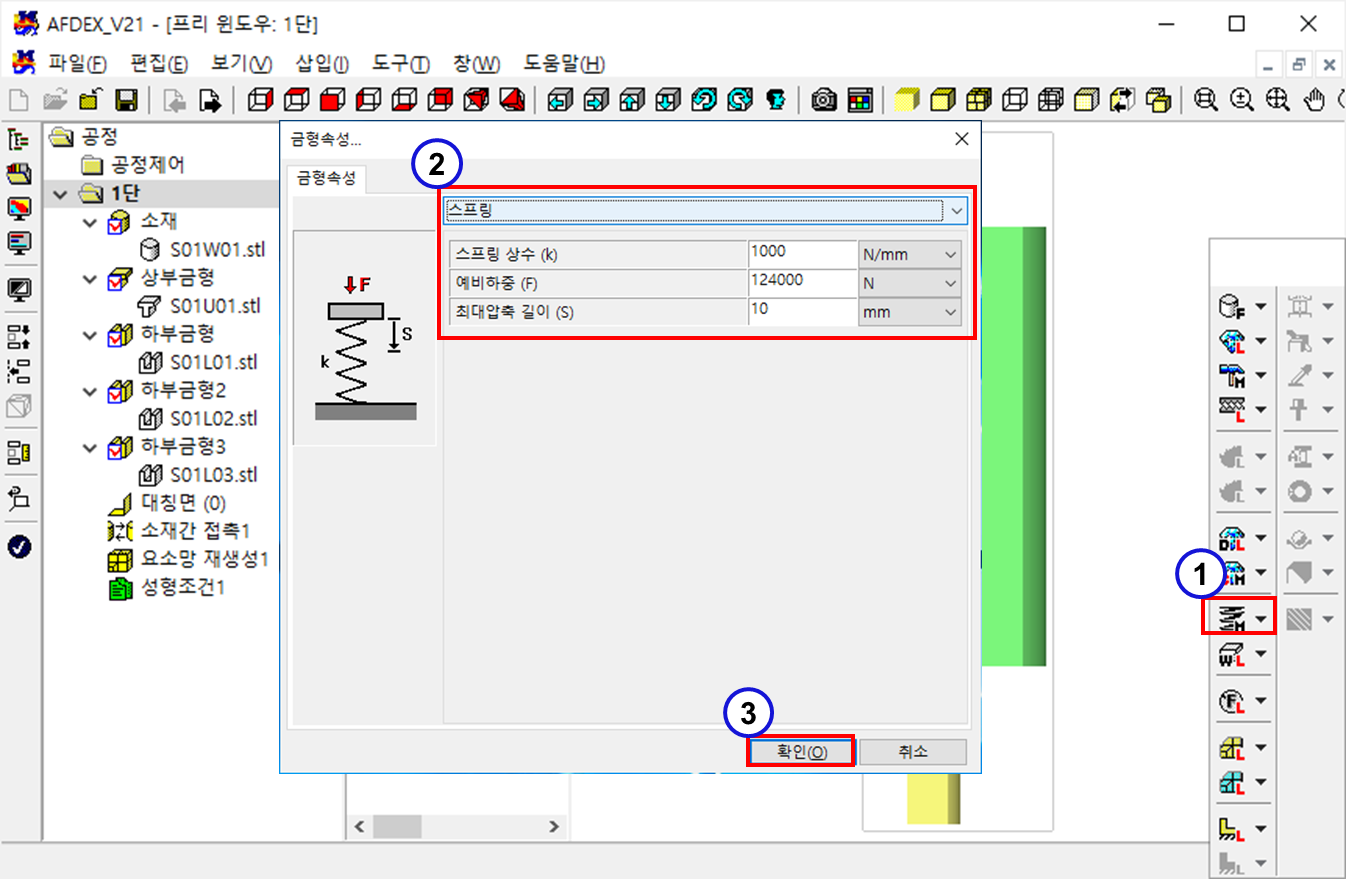Click the zoom in magnifier icon

tap(1242, 100)
